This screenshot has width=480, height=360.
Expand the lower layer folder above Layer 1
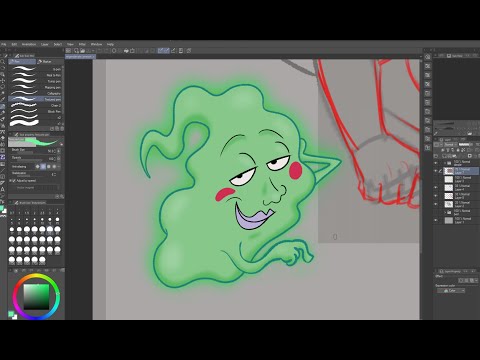445,212
